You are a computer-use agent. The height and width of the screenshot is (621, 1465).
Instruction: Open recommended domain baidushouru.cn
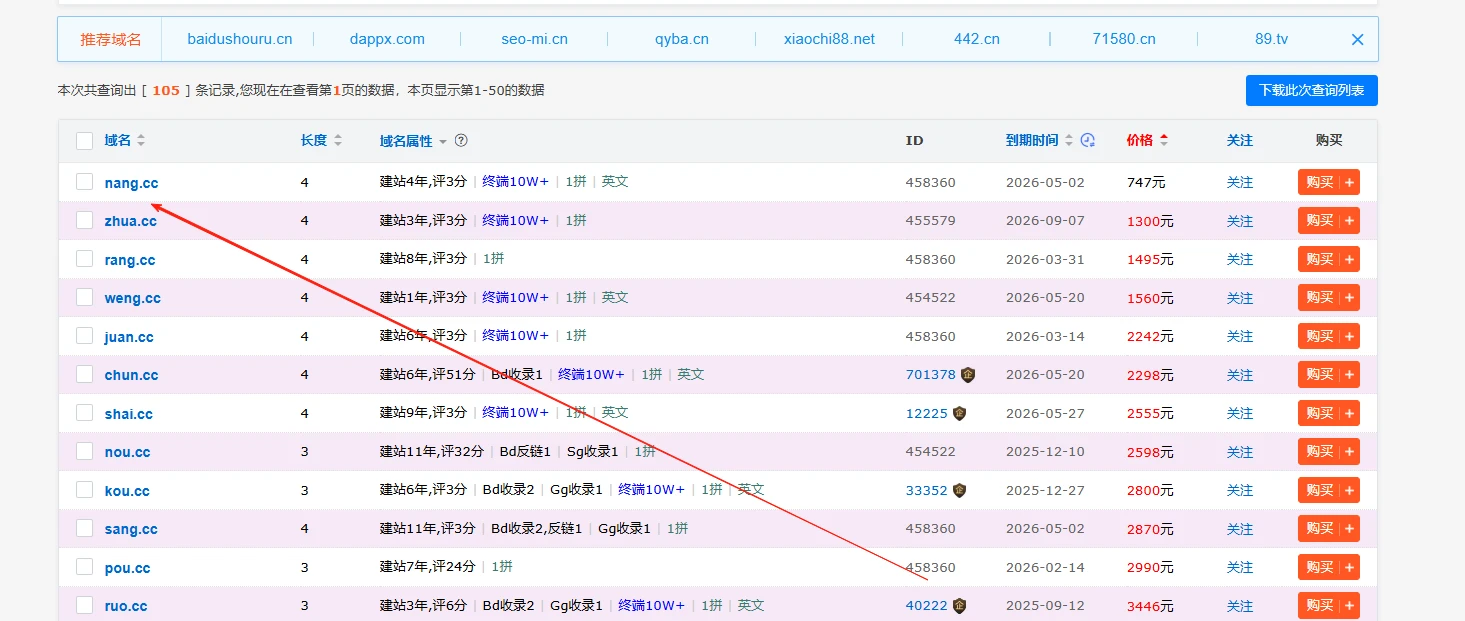(x=240, y=39)
